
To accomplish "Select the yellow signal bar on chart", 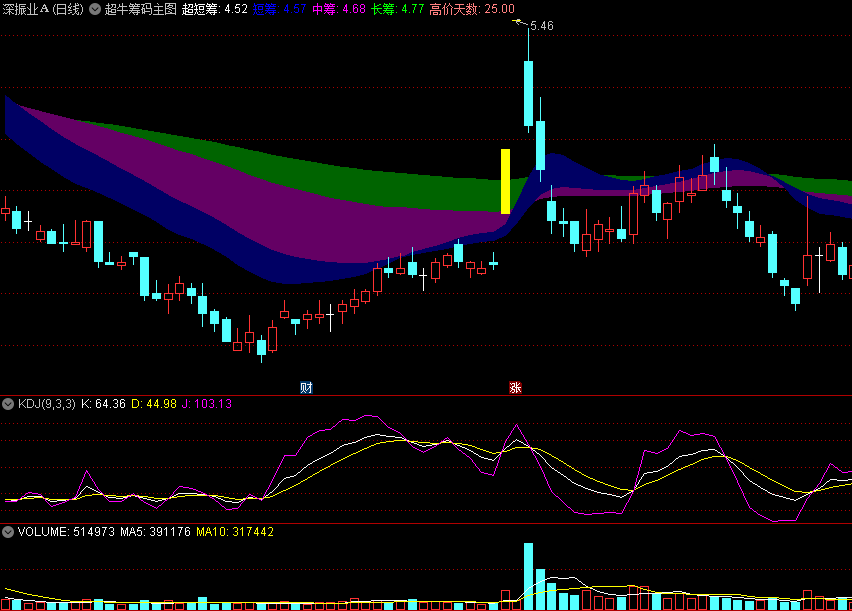I will point(505,181).
